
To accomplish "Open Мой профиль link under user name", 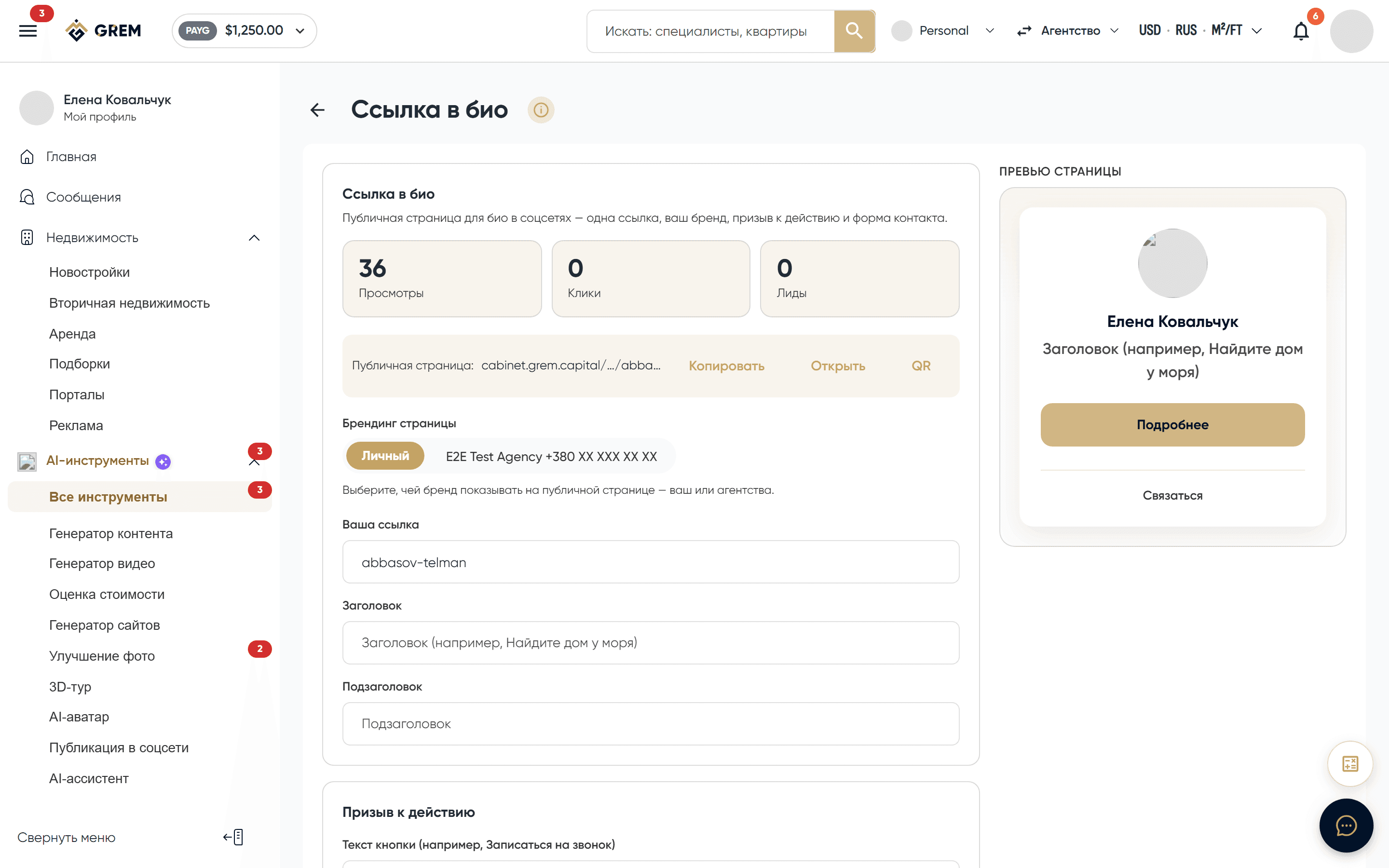I will (x=100, y=117).
